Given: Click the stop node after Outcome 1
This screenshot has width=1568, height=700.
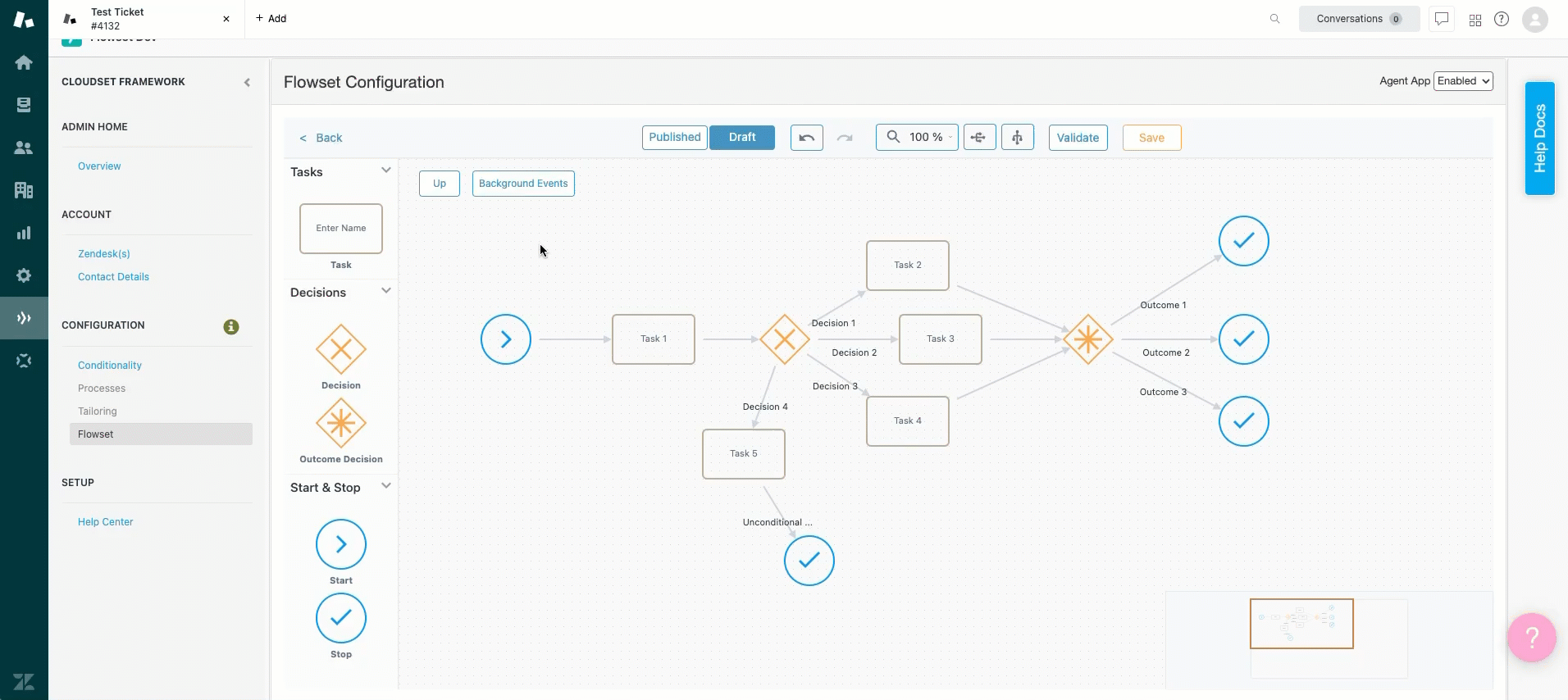Looking at the screenshot, I should click(x=1244, y=241).
